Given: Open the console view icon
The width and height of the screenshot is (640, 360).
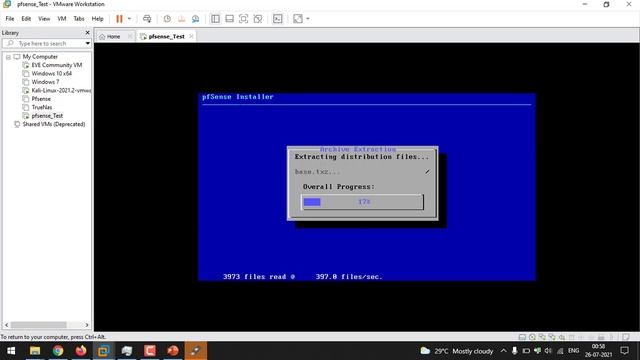Looking at the screenshot, I should pos(278,19).
